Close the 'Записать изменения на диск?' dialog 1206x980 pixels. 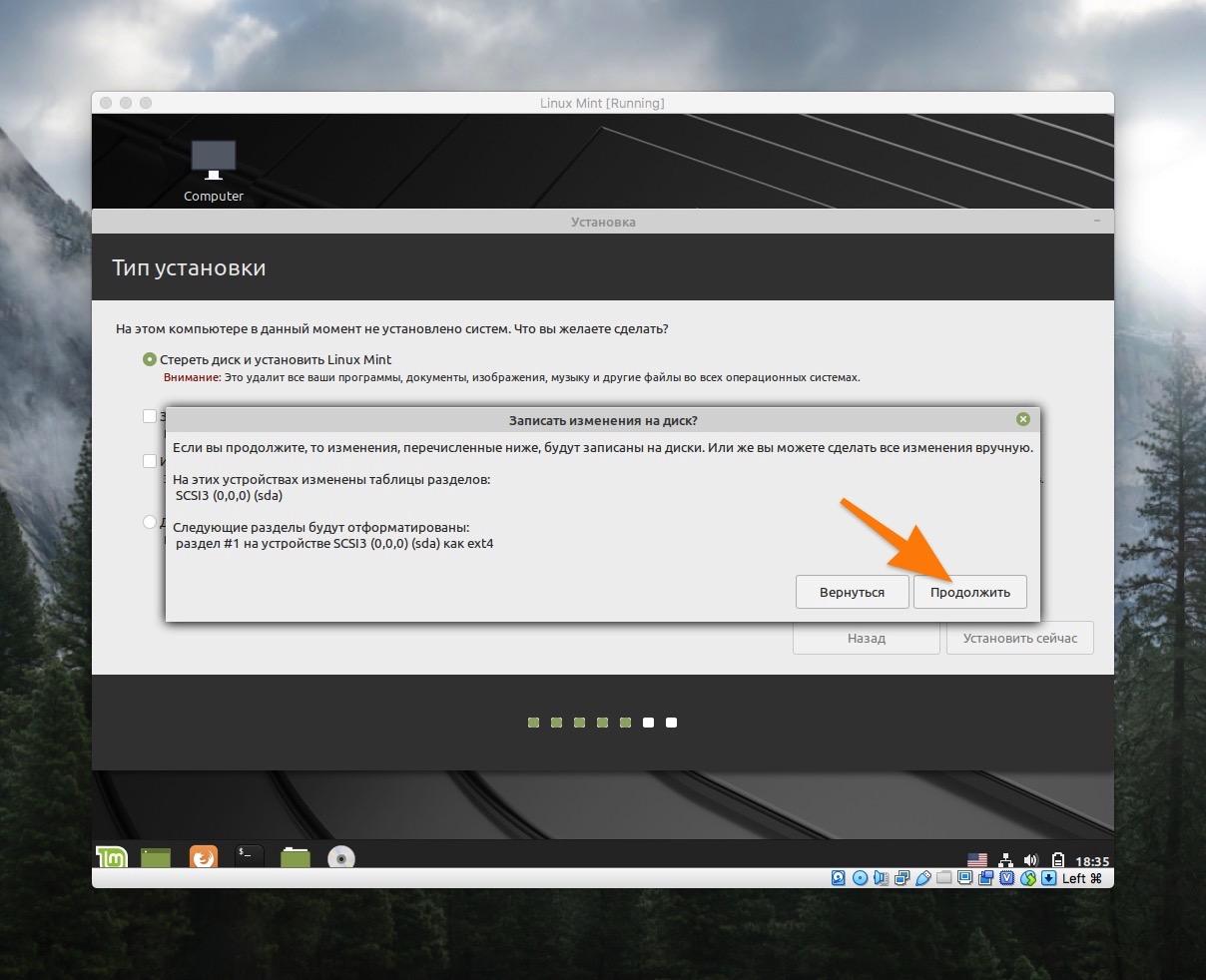coord(1022,420)
